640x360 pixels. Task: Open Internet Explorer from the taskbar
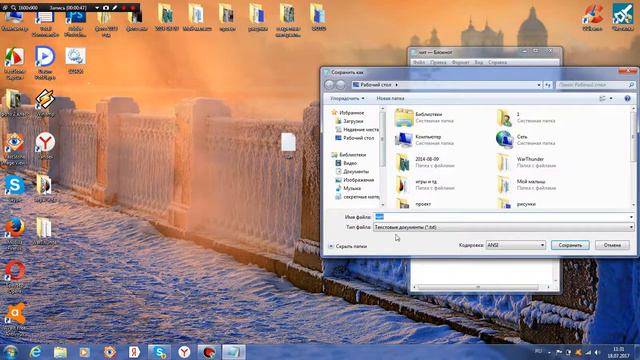tap(36, 352)
